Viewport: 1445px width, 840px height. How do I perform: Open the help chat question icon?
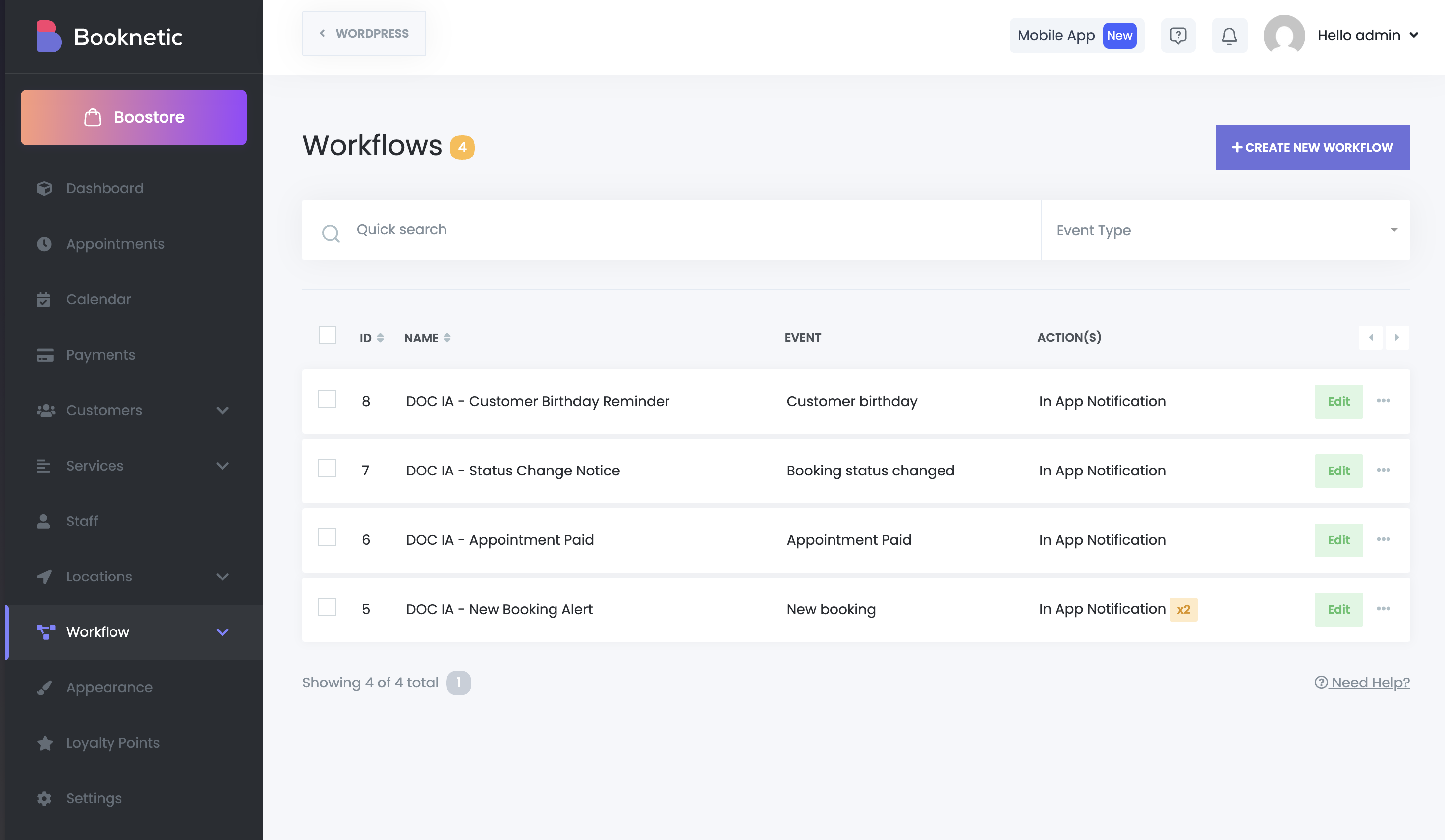[1178, 36]
